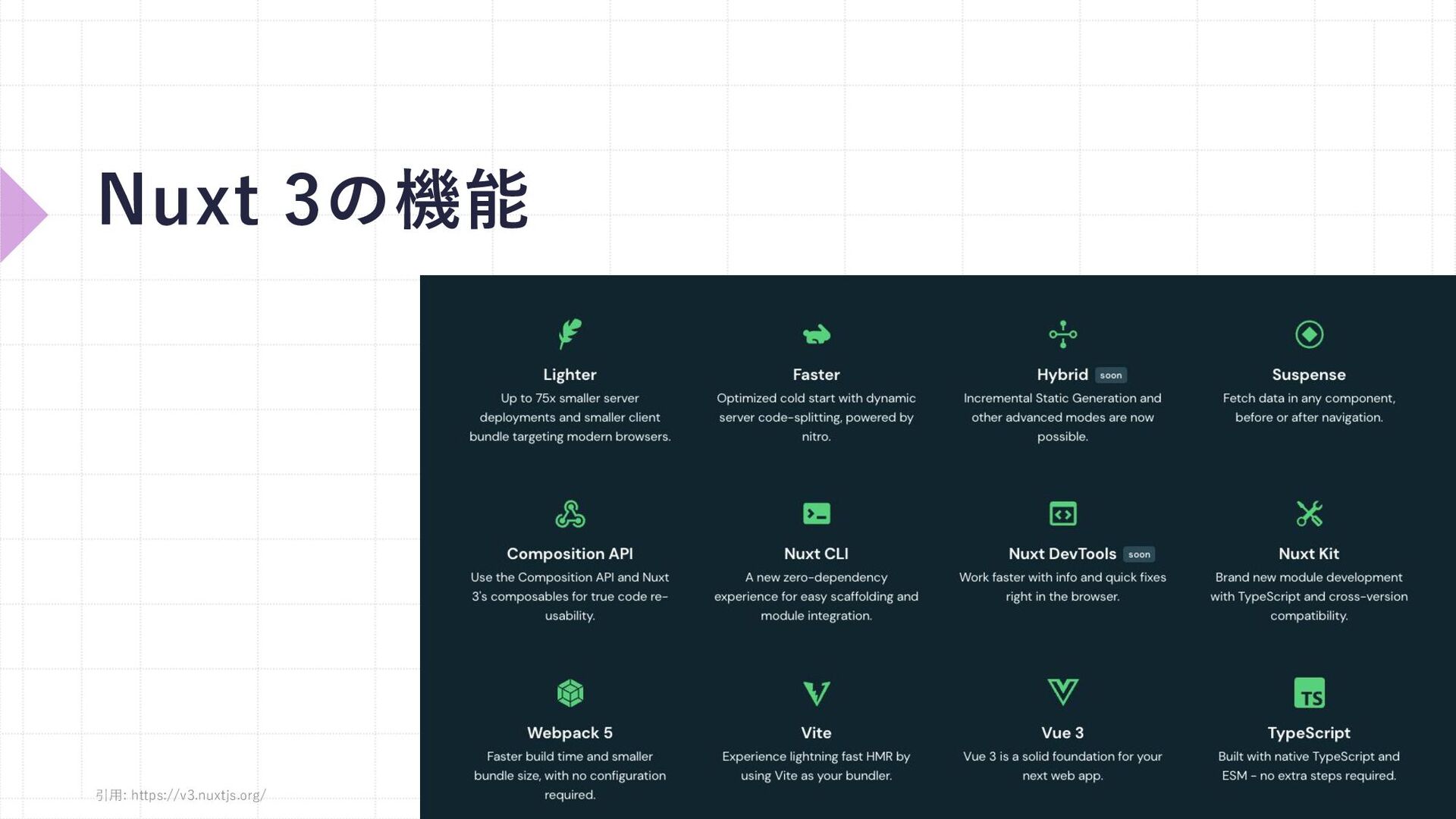Open the https://v3.nuxtjs.org/ citation link
Viewport: 1456px width, 819px height.
(199, 795)
